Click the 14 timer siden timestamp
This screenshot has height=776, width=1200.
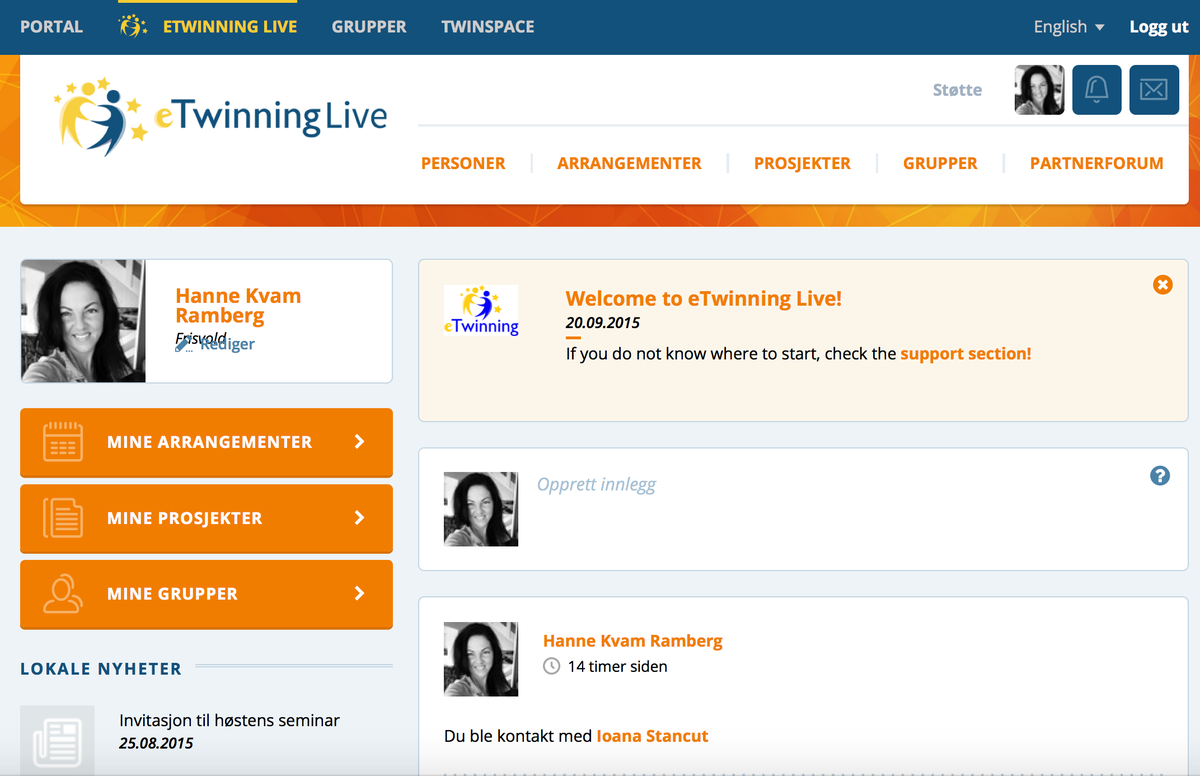[617, 666]
